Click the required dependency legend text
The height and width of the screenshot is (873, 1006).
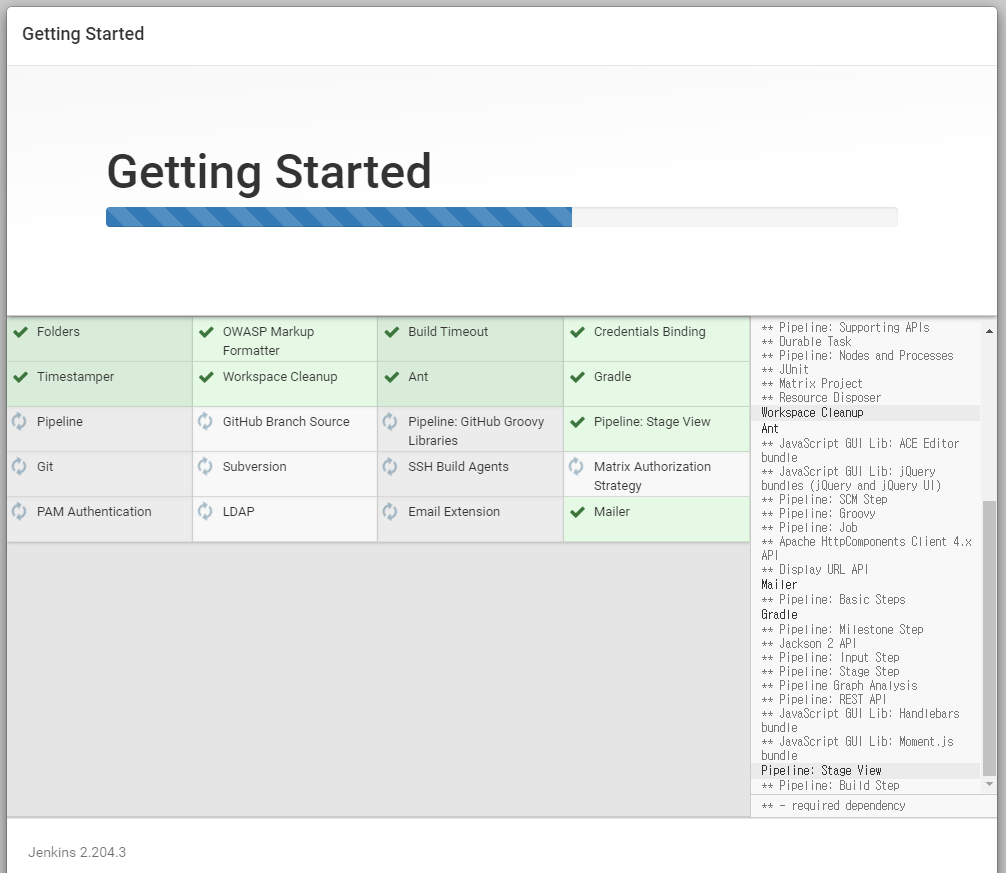point(833,806)
